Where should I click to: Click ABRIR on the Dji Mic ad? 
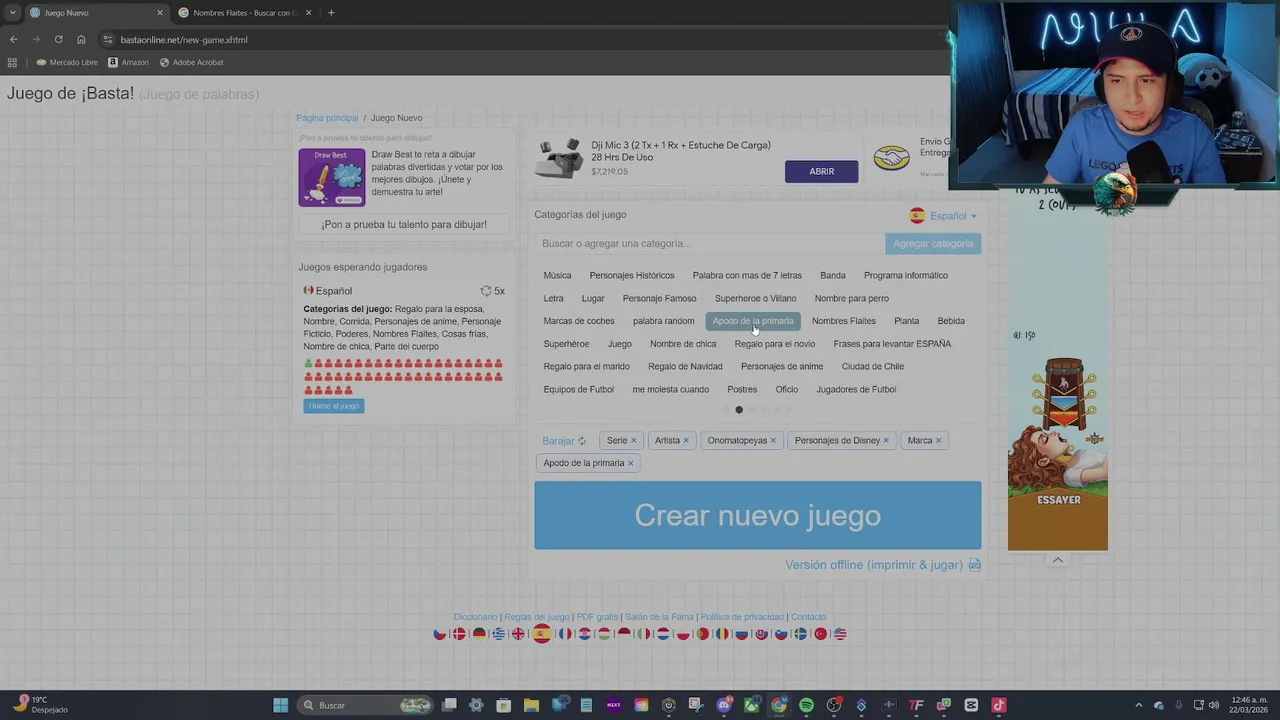[x=821, y=171]
